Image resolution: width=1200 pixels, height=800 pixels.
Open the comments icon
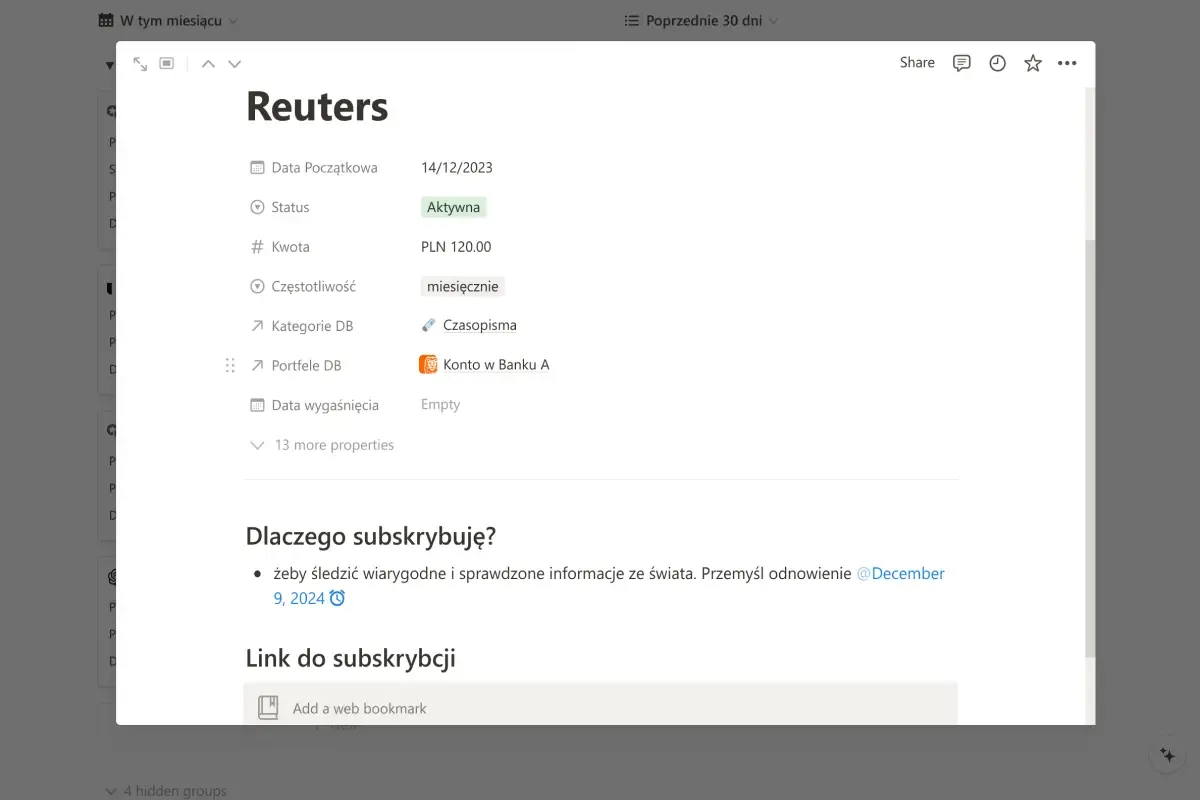coord(962,63)
